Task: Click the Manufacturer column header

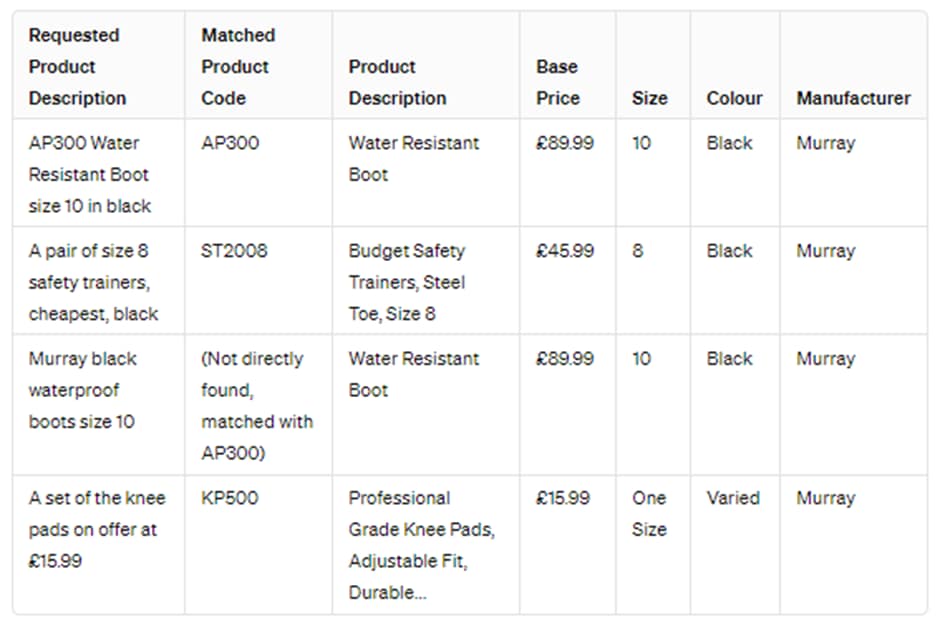Action: [853, 98]
